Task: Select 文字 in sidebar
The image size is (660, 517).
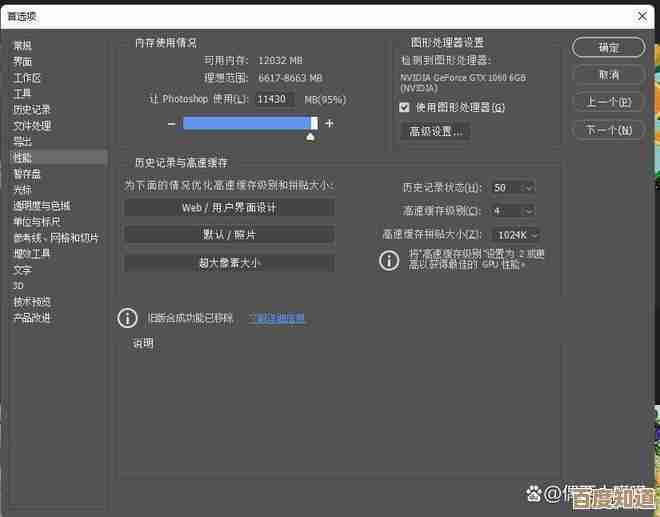Action: pos(22,270)
